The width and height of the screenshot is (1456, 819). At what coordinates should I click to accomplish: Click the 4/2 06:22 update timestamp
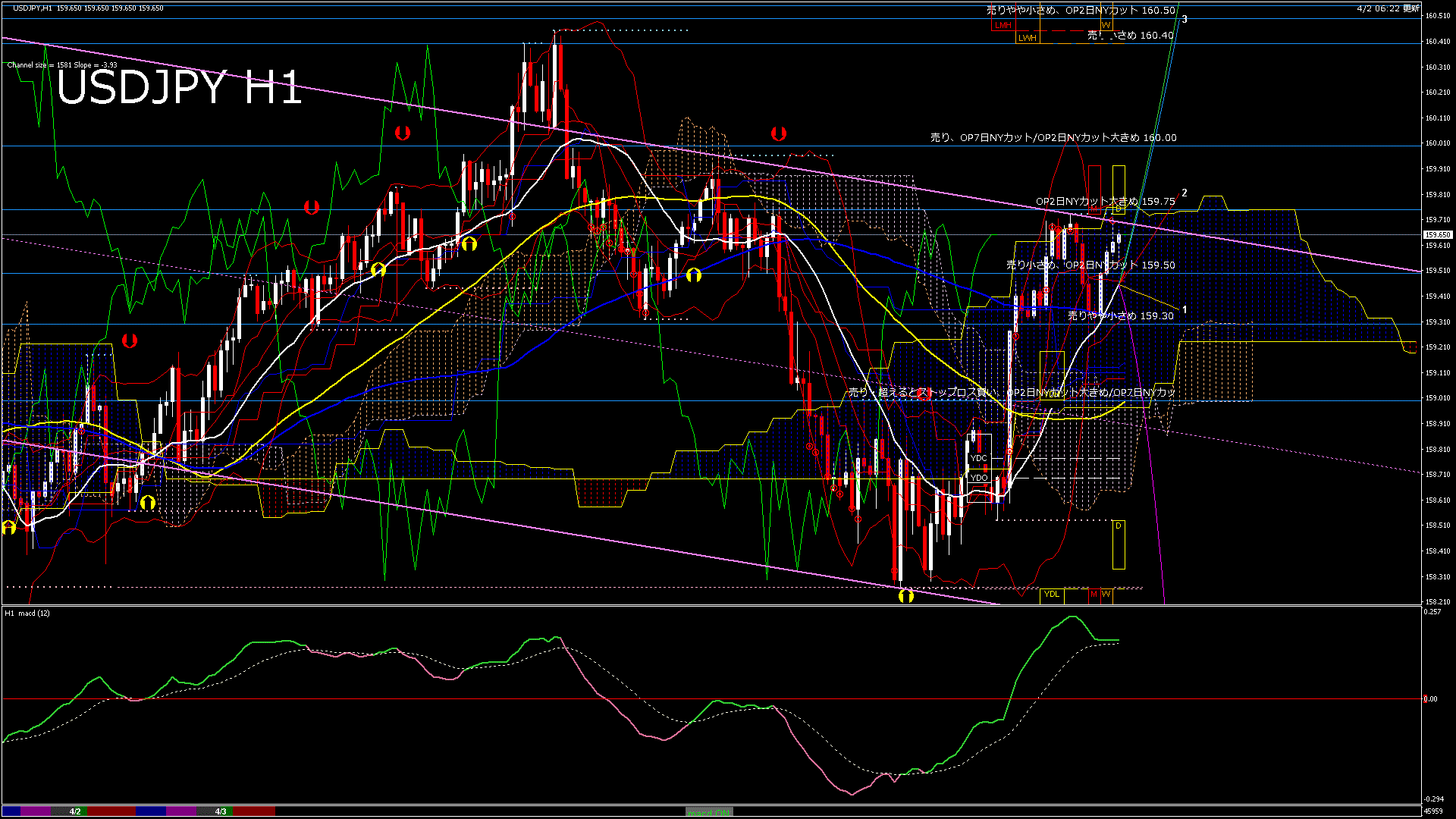coord(1388,8)
